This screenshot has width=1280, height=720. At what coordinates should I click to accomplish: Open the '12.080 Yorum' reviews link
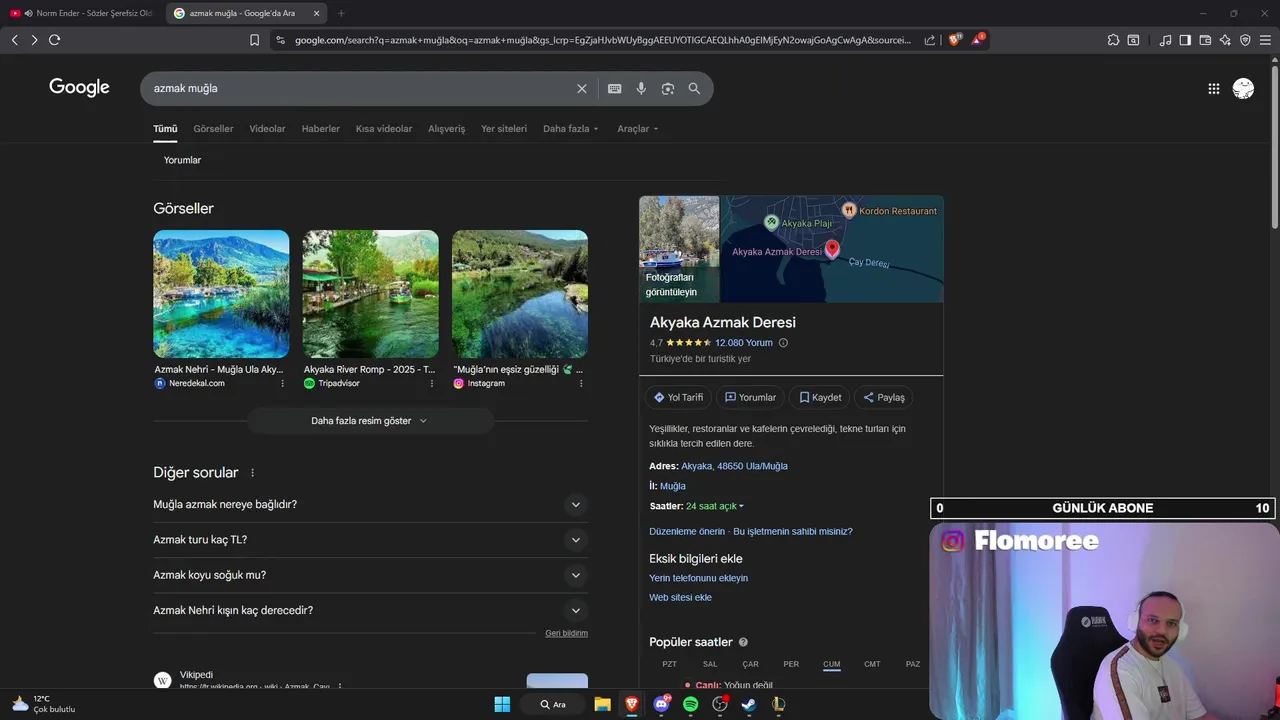[x=744, y=343]
